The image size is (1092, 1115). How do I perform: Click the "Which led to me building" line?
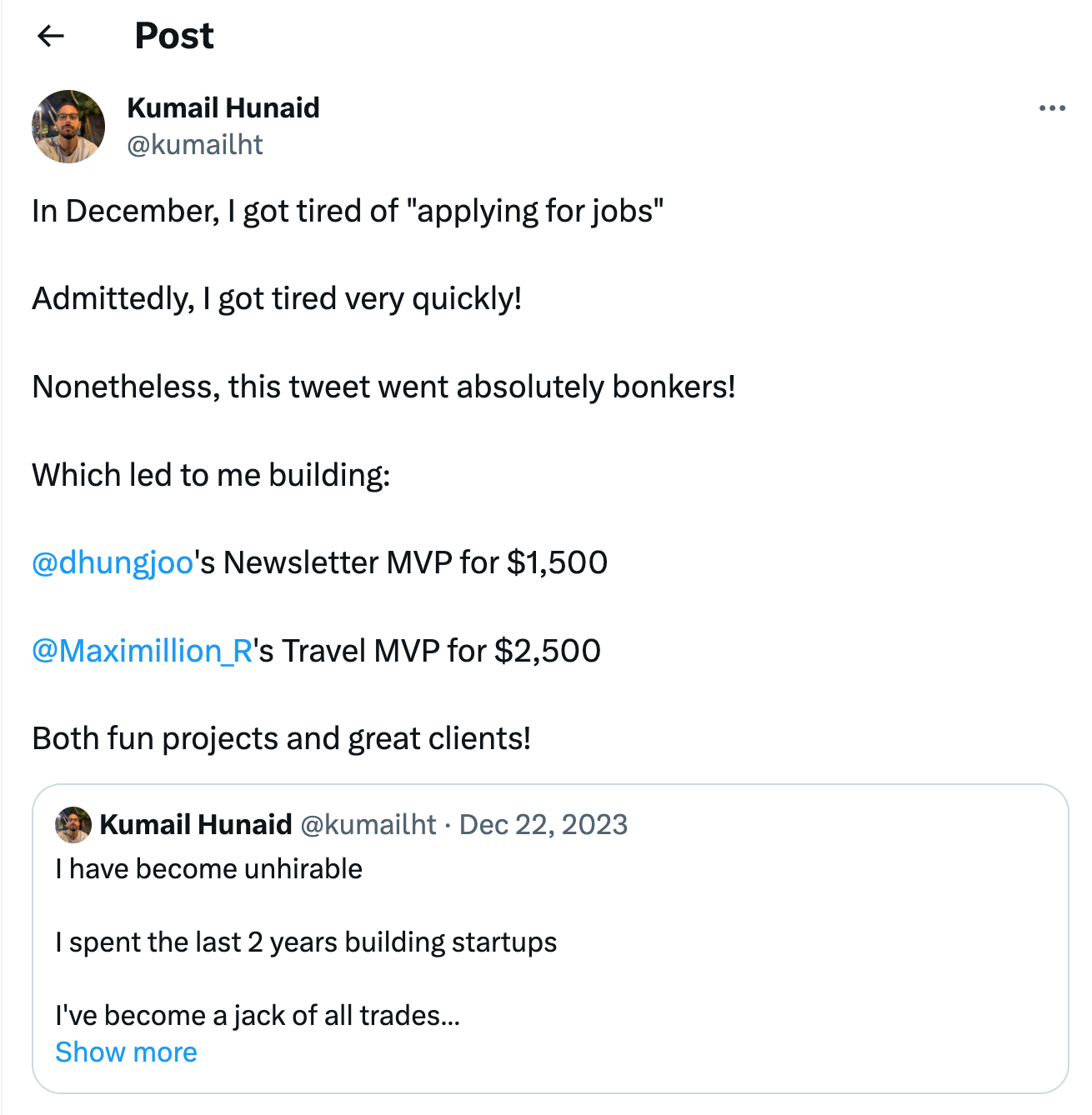[x=211, y=476]
